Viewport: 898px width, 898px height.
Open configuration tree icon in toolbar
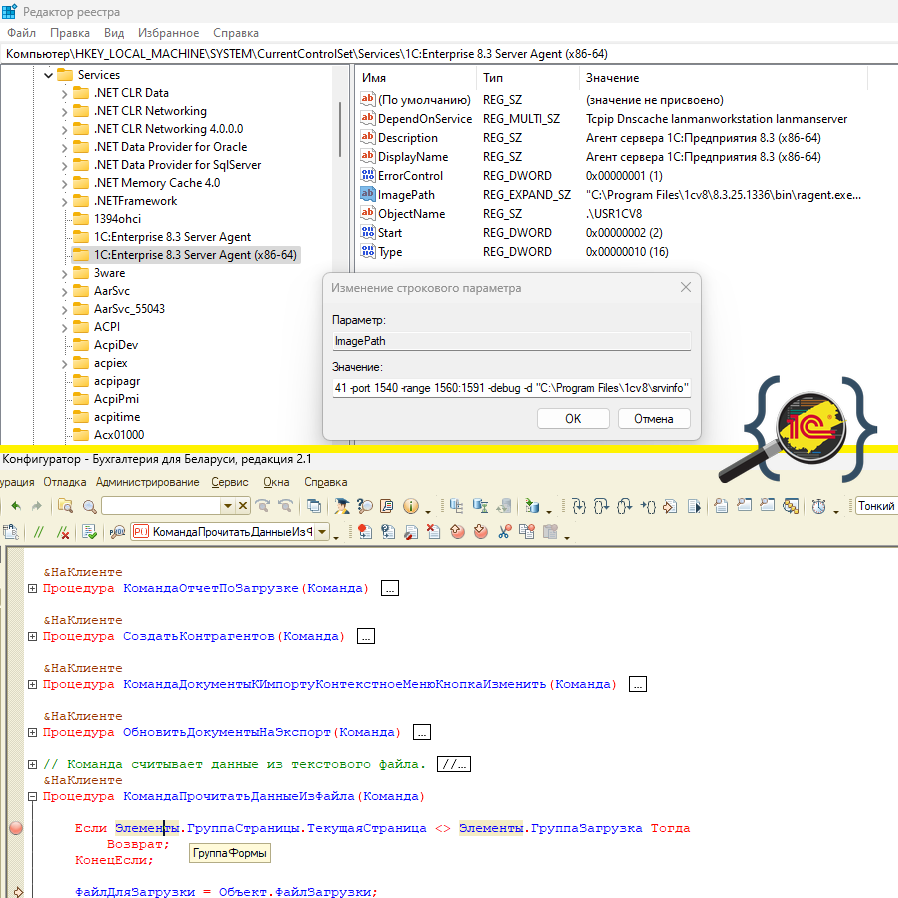point(456,506)
